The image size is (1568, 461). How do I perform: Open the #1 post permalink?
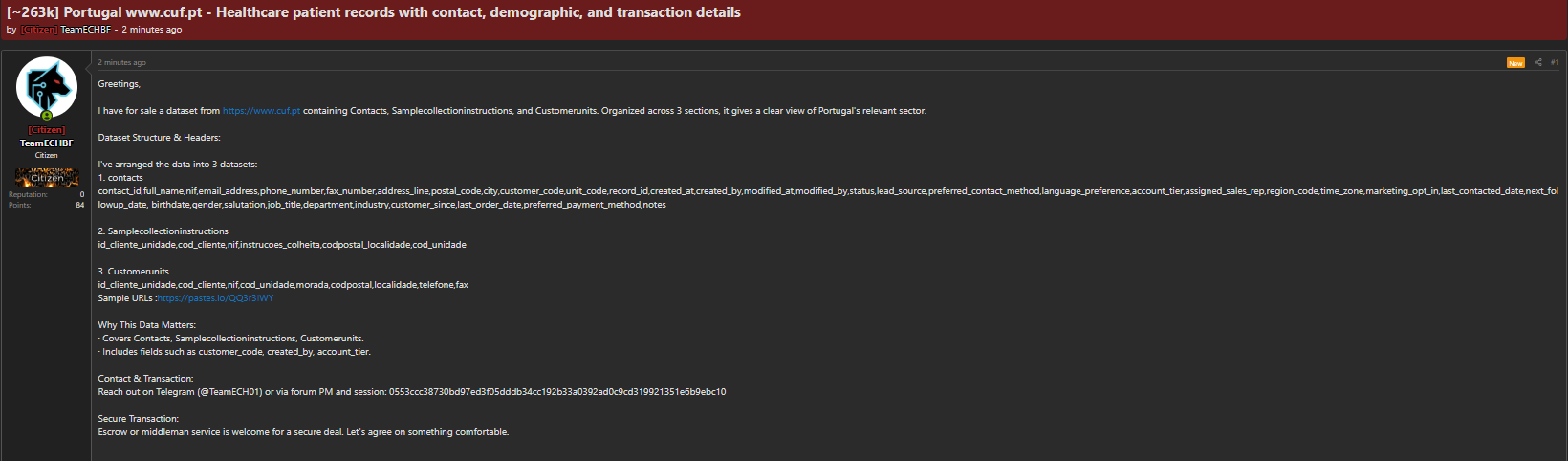[x=1555, y=62]
